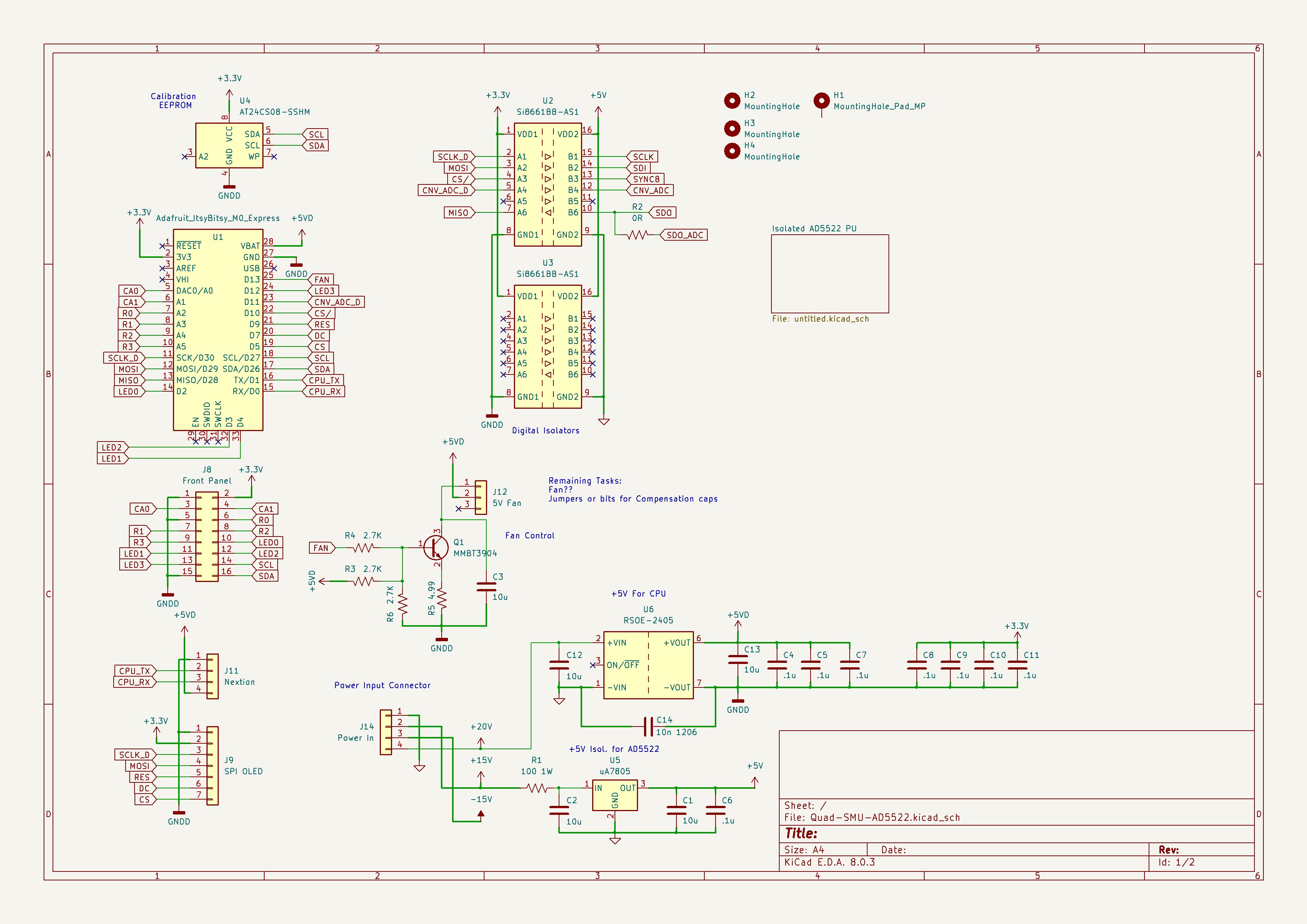The height and width of the screenshot is (924, 1307).
Task: Click the SDO_ADC global label
Action: click(684, 235)
